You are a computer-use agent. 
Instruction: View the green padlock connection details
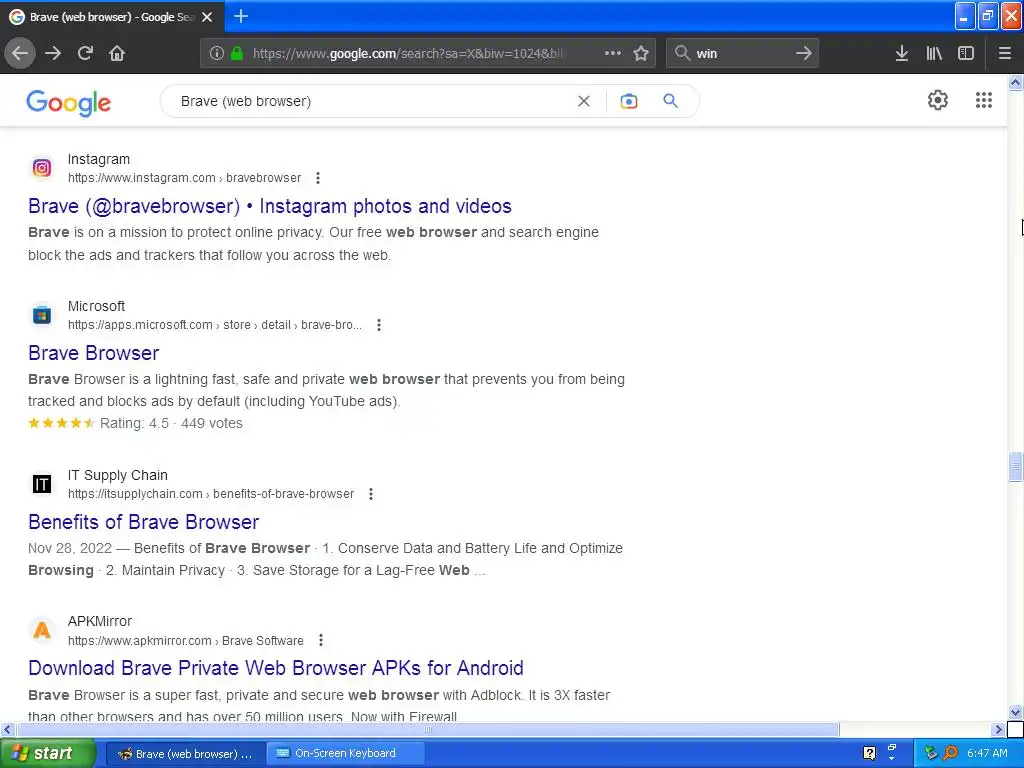pos(237,54)
